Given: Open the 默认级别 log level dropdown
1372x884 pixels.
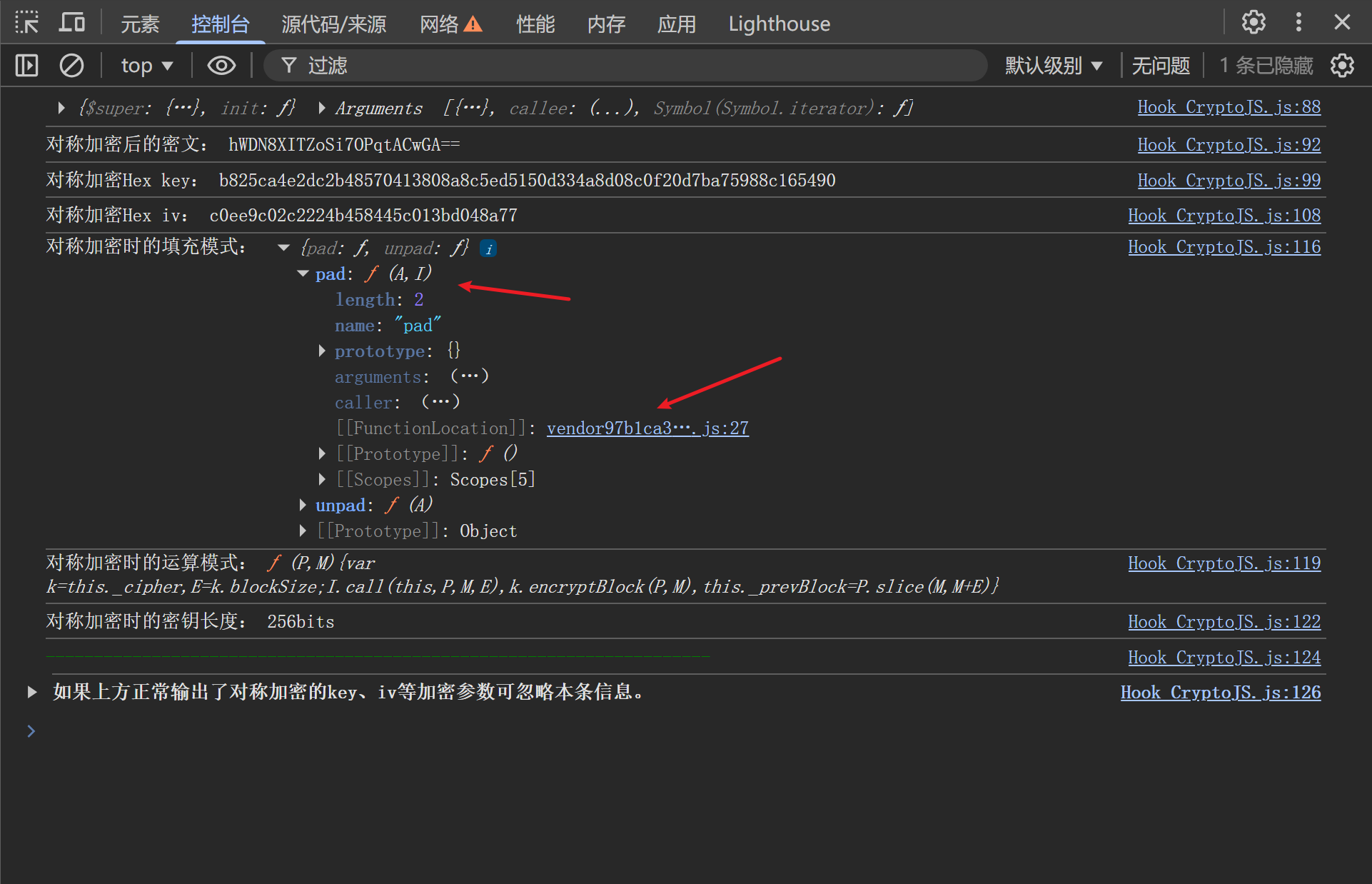Looking at the screenshot, I should [x=1054, y=66].
